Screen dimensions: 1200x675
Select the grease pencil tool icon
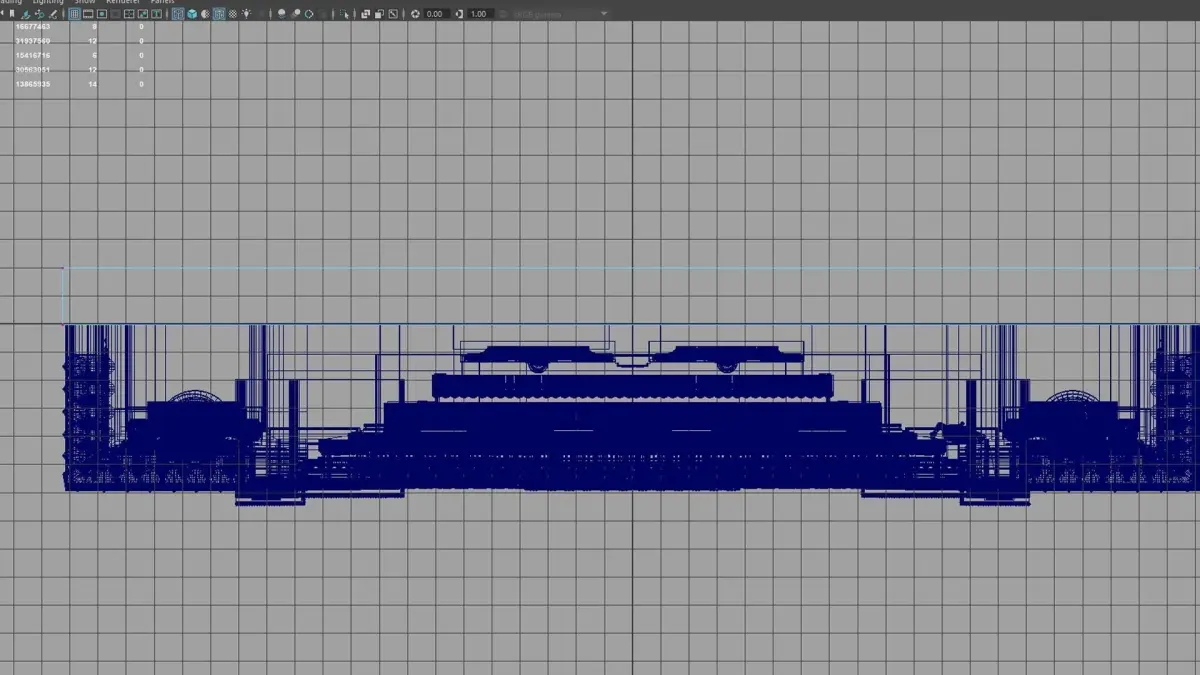[53, 14]
